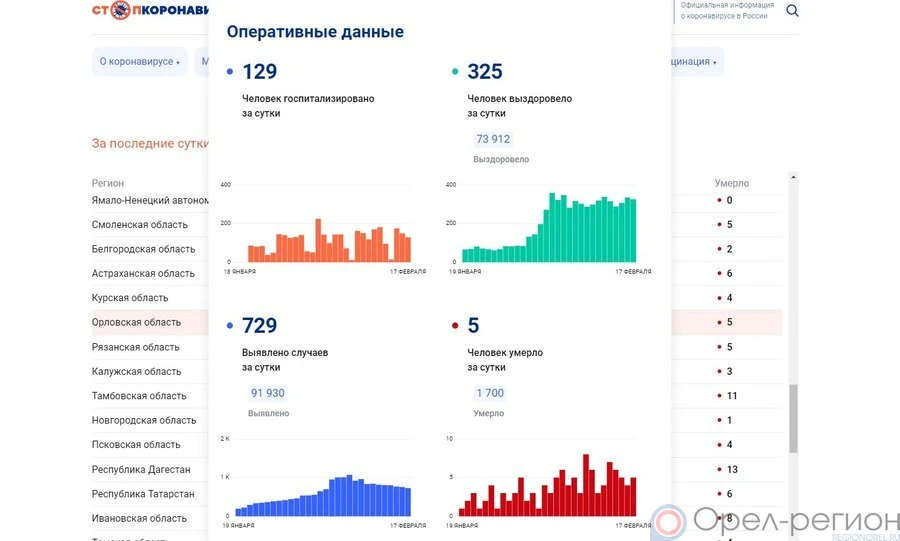Open the «О коронавирусе» dropdown menu
This screenshot has height=541, width=900.
tap(139, 62)
